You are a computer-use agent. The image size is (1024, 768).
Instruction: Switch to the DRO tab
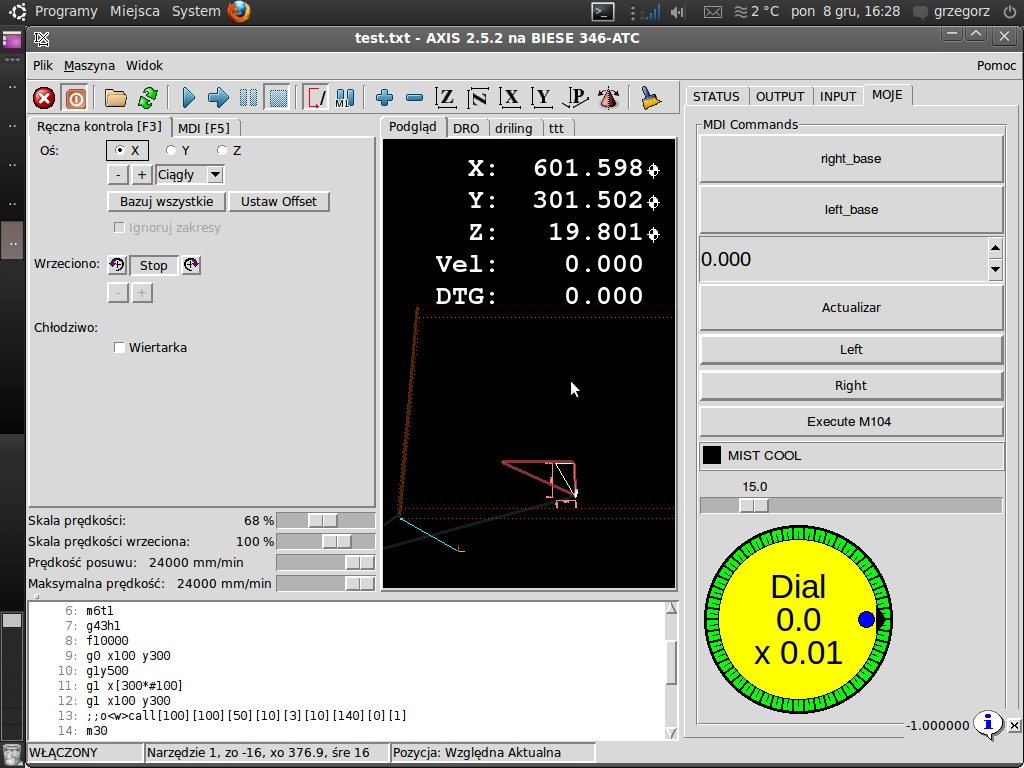(466, 128)
